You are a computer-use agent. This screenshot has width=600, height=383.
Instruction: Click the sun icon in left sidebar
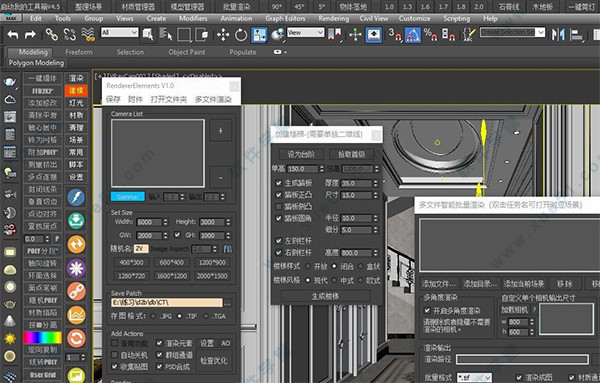point(10,338)
